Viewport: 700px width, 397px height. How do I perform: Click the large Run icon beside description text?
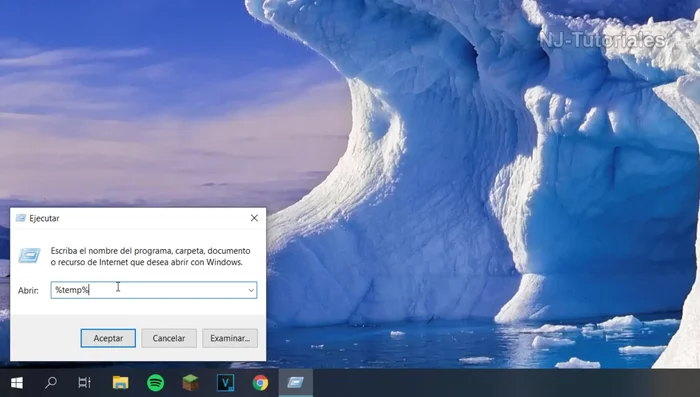click(29, 255)
